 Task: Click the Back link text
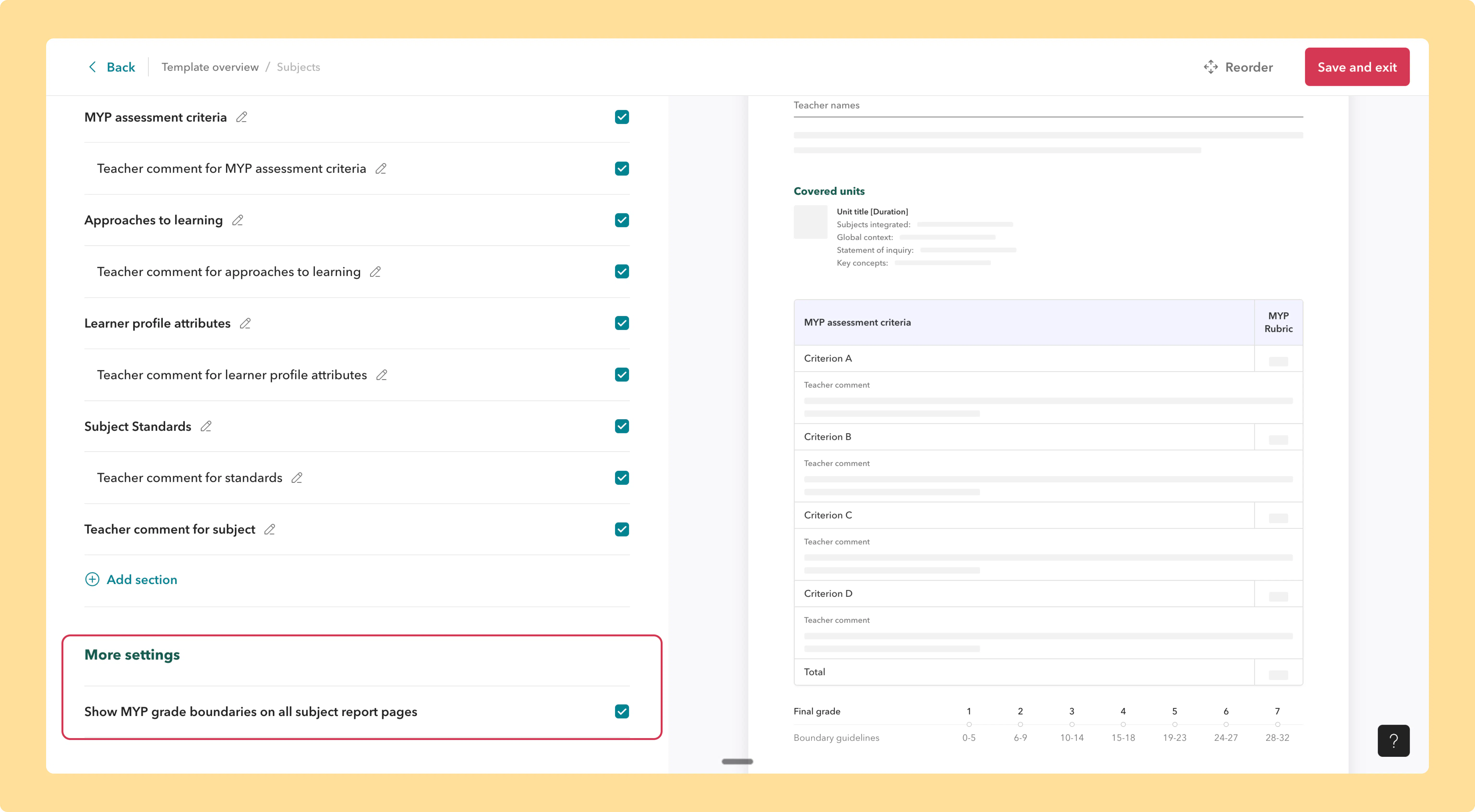coord(121,67)
